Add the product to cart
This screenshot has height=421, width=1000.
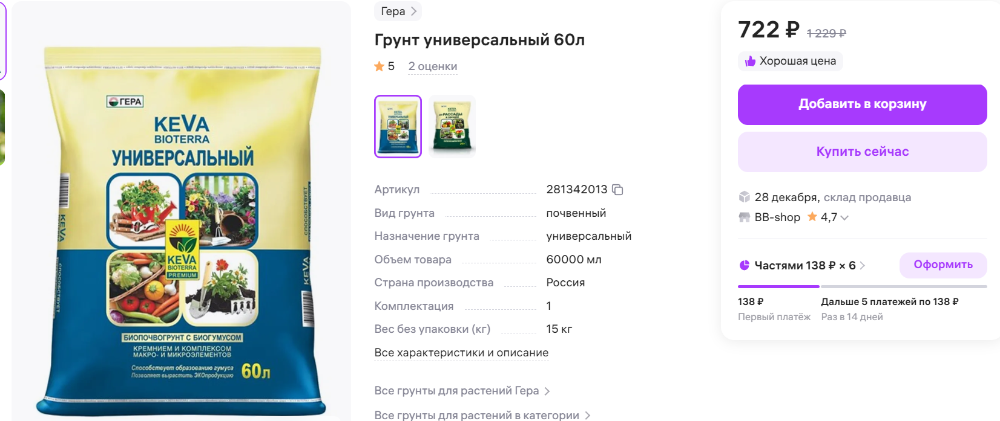[862, 105]
